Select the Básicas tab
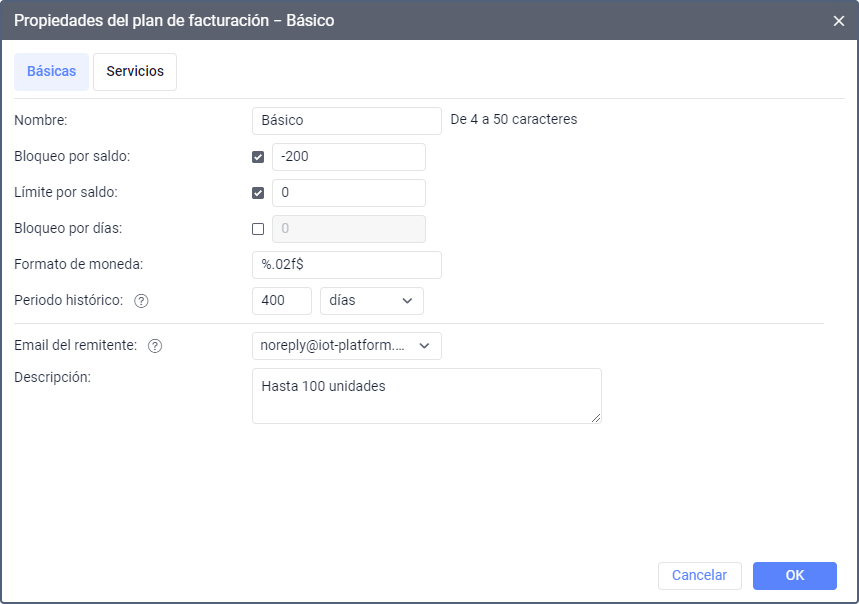The height and width of the screenshot is (604, 859). click(x=51, y=72)
